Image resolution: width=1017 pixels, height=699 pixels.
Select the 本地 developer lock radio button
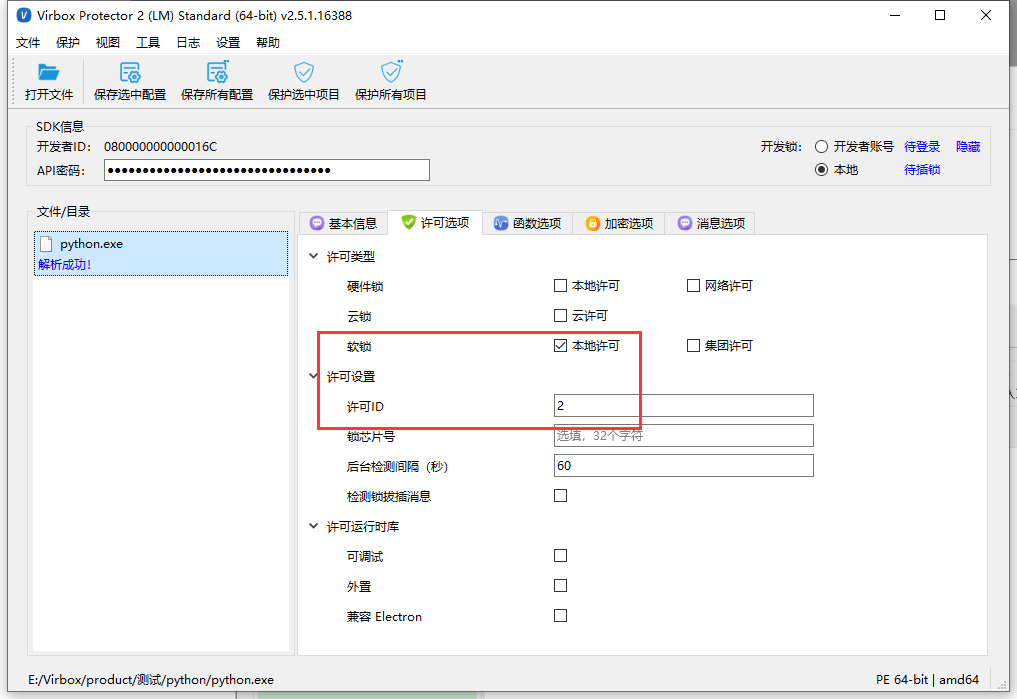pyautogui.click(x=822, y=170)
